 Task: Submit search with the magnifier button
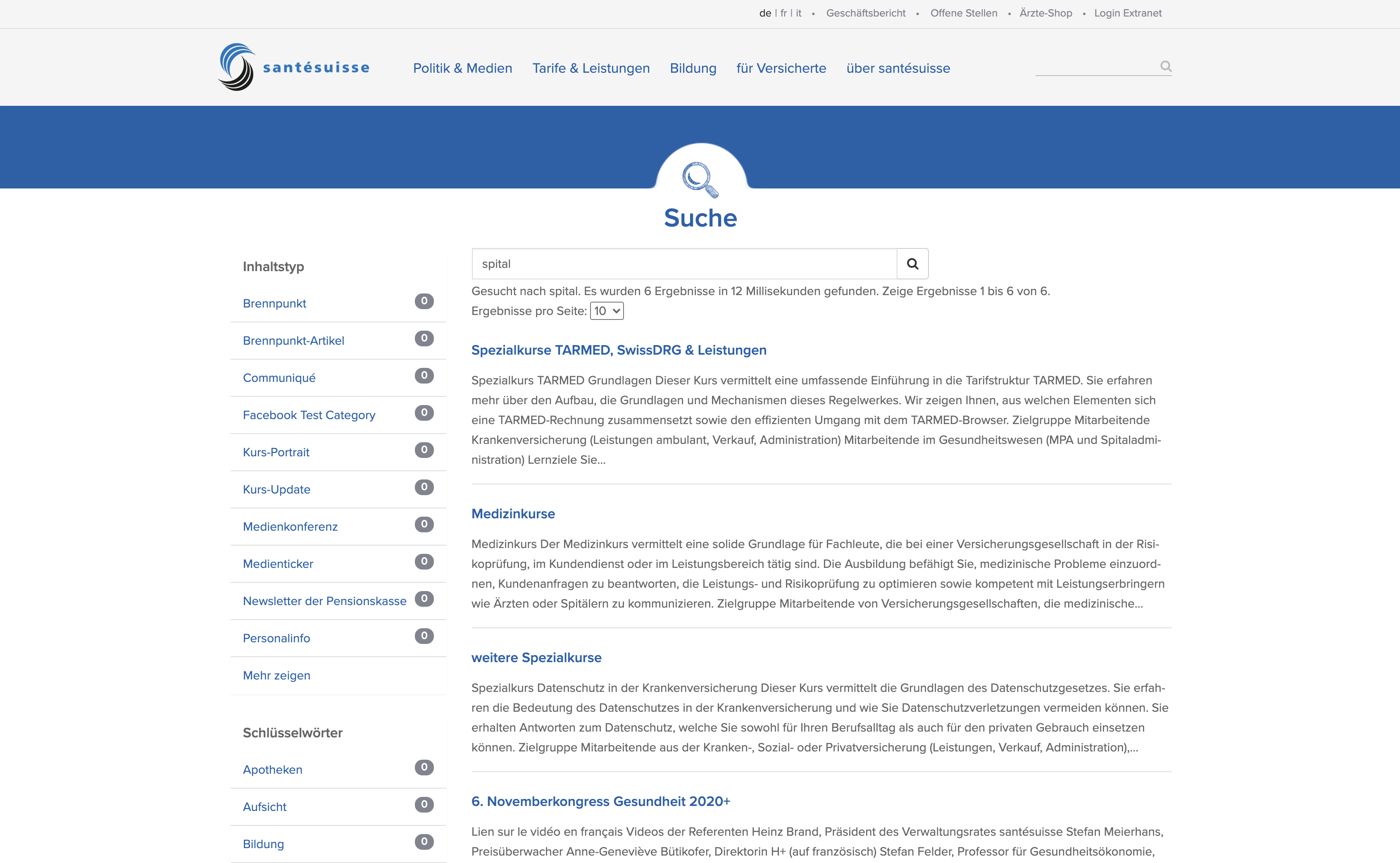912,264
